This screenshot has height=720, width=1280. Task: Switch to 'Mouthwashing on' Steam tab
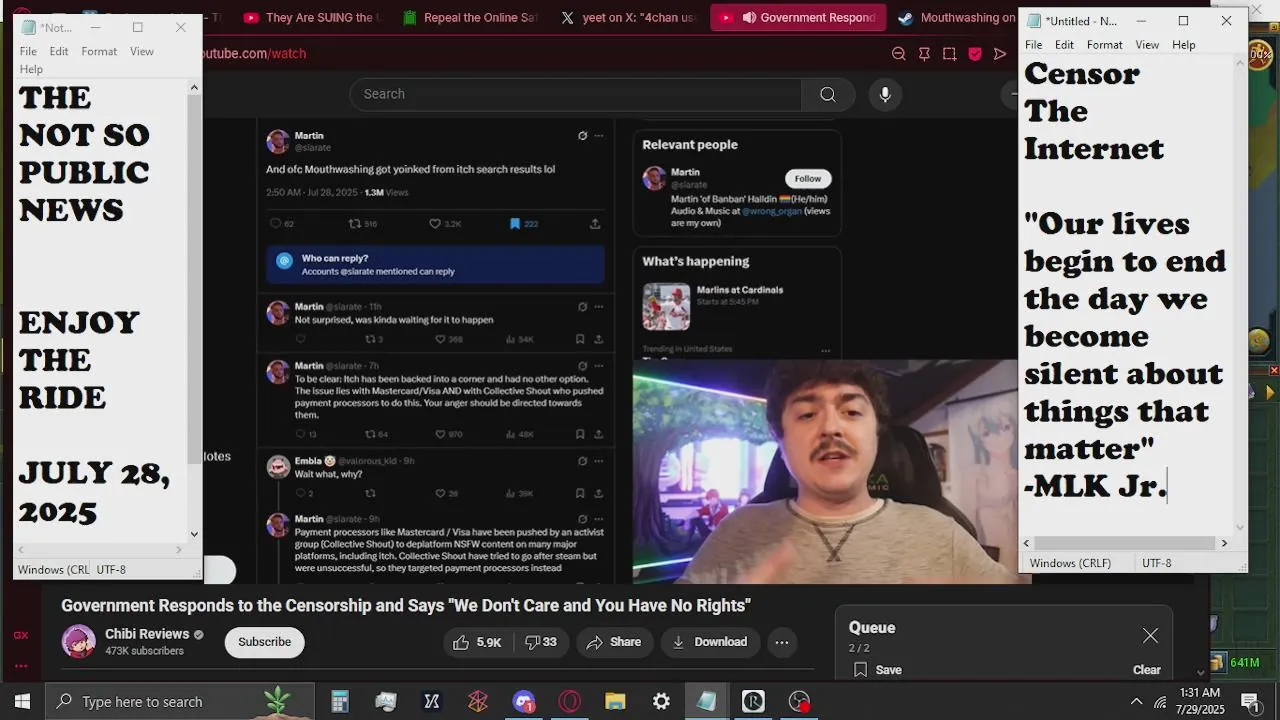956,18
